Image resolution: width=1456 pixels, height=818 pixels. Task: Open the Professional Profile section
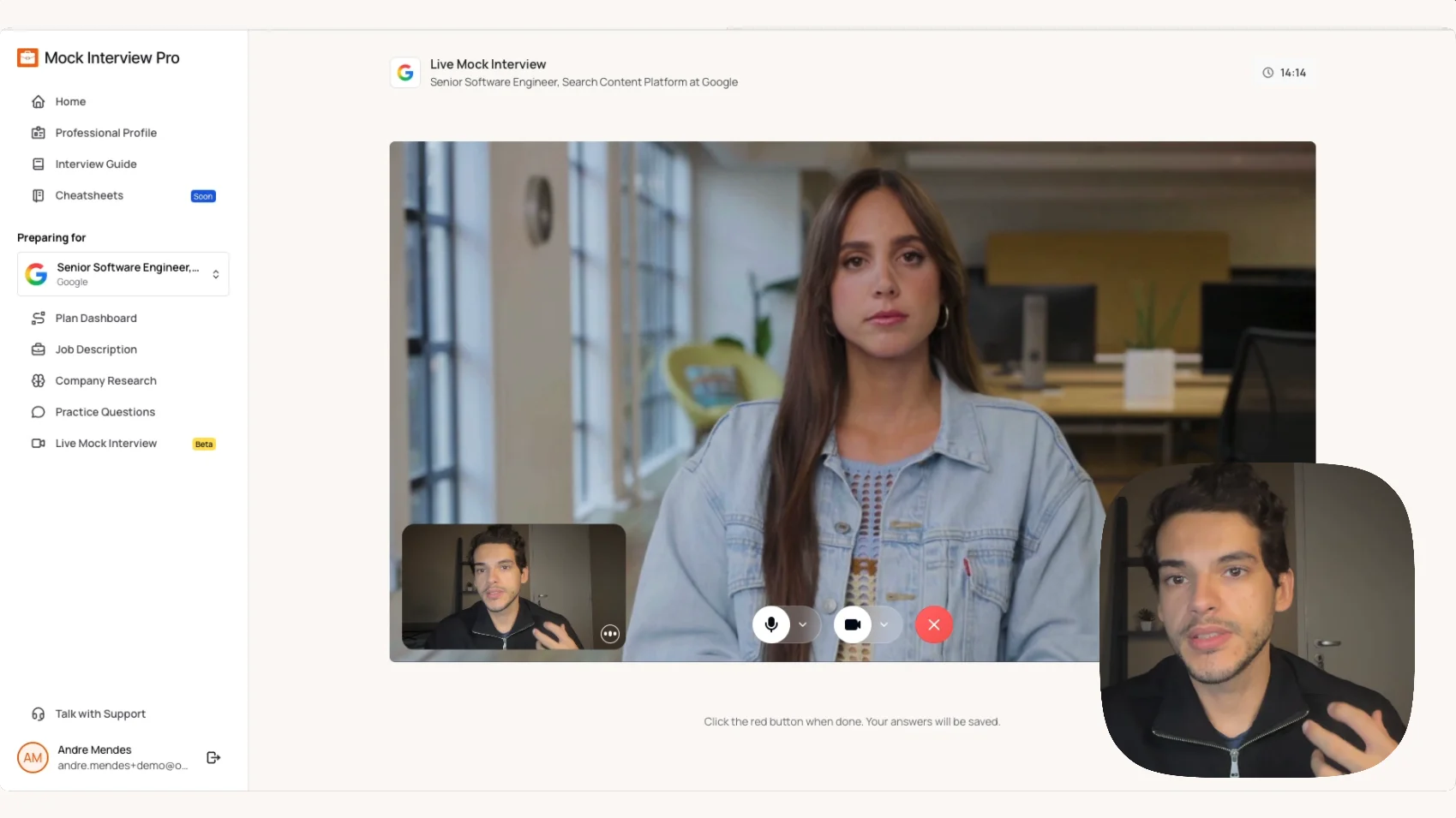105,133
